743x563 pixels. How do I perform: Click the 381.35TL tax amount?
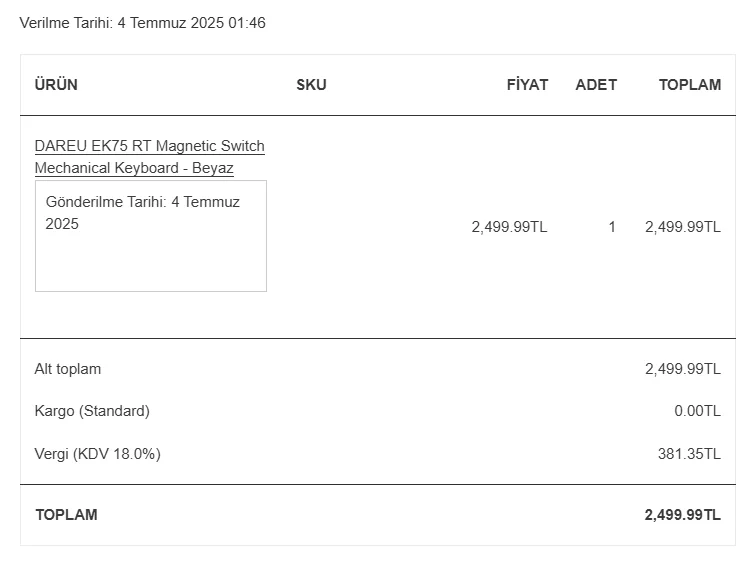689,454
